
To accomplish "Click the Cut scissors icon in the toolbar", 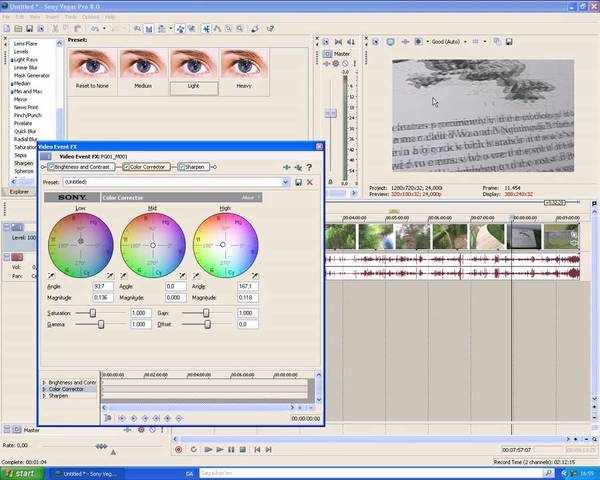I will [x=55, y=29].
